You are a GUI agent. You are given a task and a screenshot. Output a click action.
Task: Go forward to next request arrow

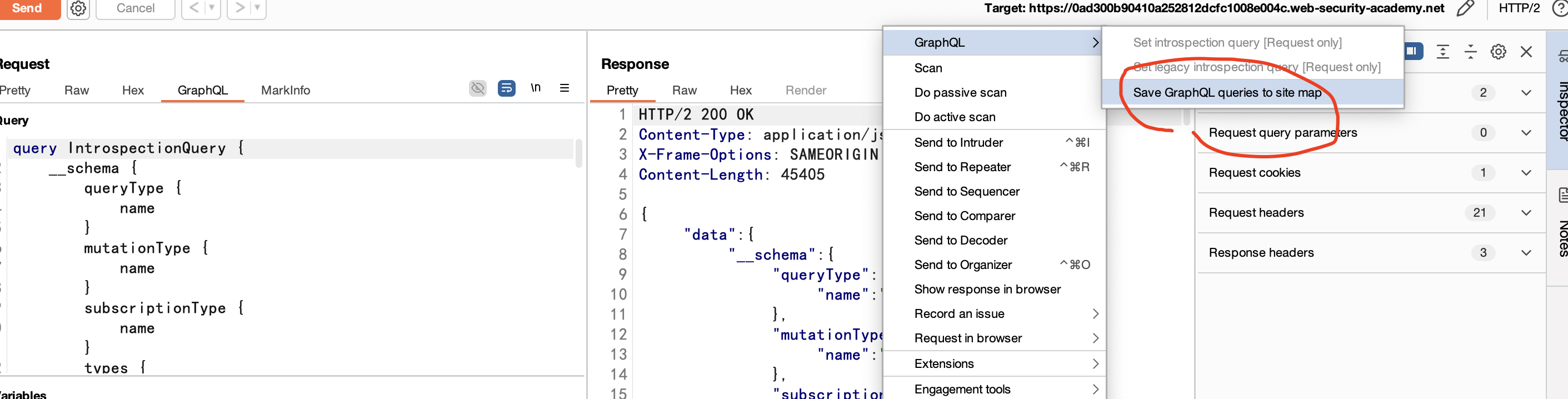click(x=240, y=8)
